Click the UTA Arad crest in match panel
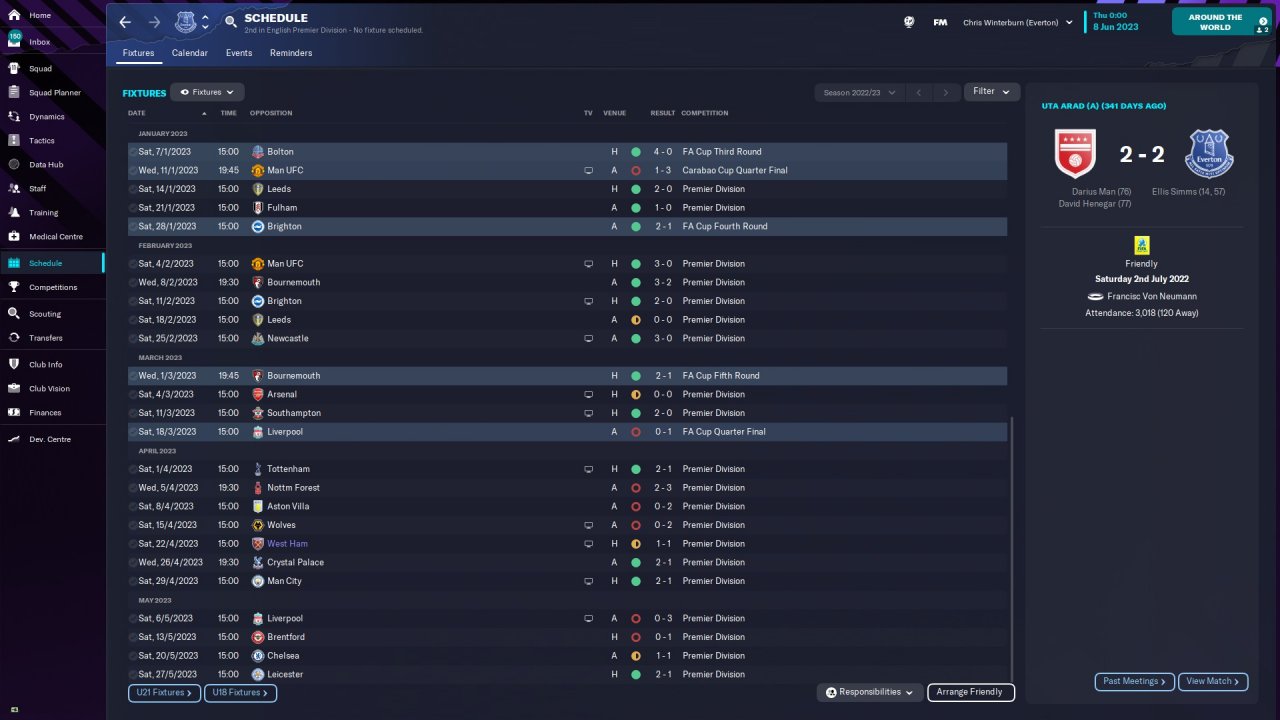This screenshot has width=1280, height=720. (x=1076, y=154)
